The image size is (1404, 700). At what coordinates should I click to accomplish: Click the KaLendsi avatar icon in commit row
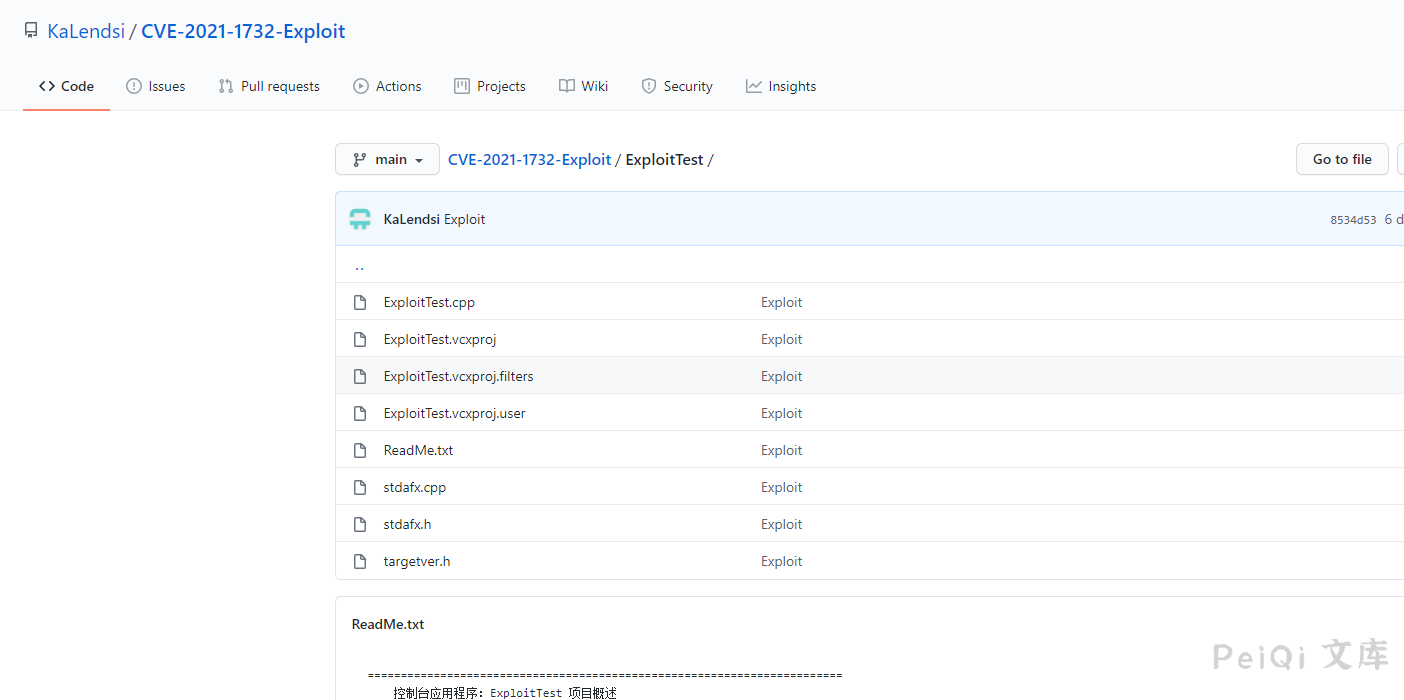click(360, 219)
